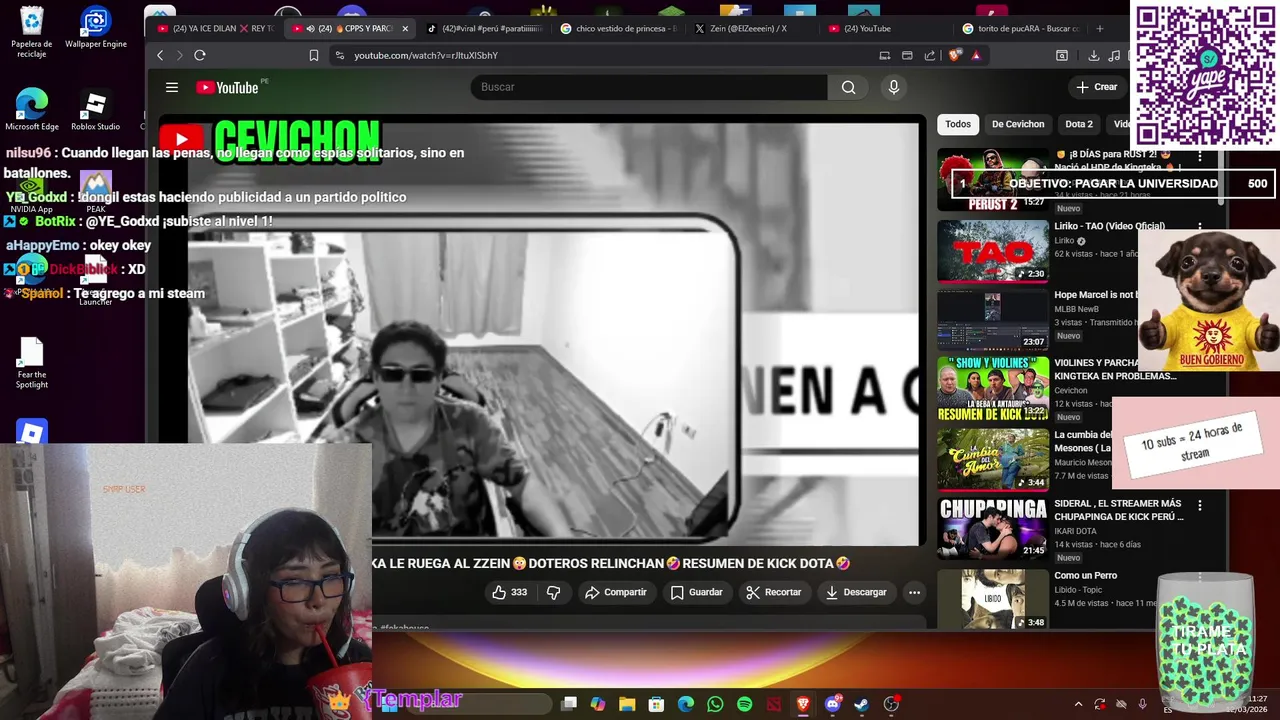Open the Brave Shields lion icon
The width and height of the screenshot is (1280, 720).
click(x=954, y=55)
